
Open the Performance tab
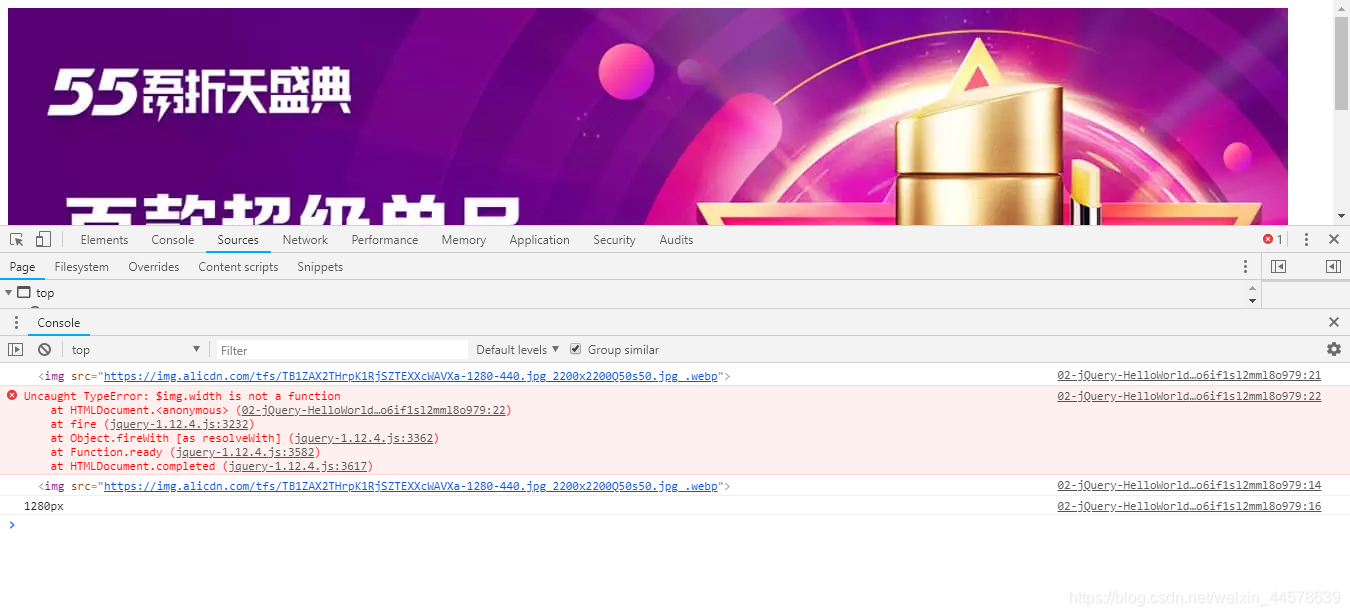pos(385,240)
